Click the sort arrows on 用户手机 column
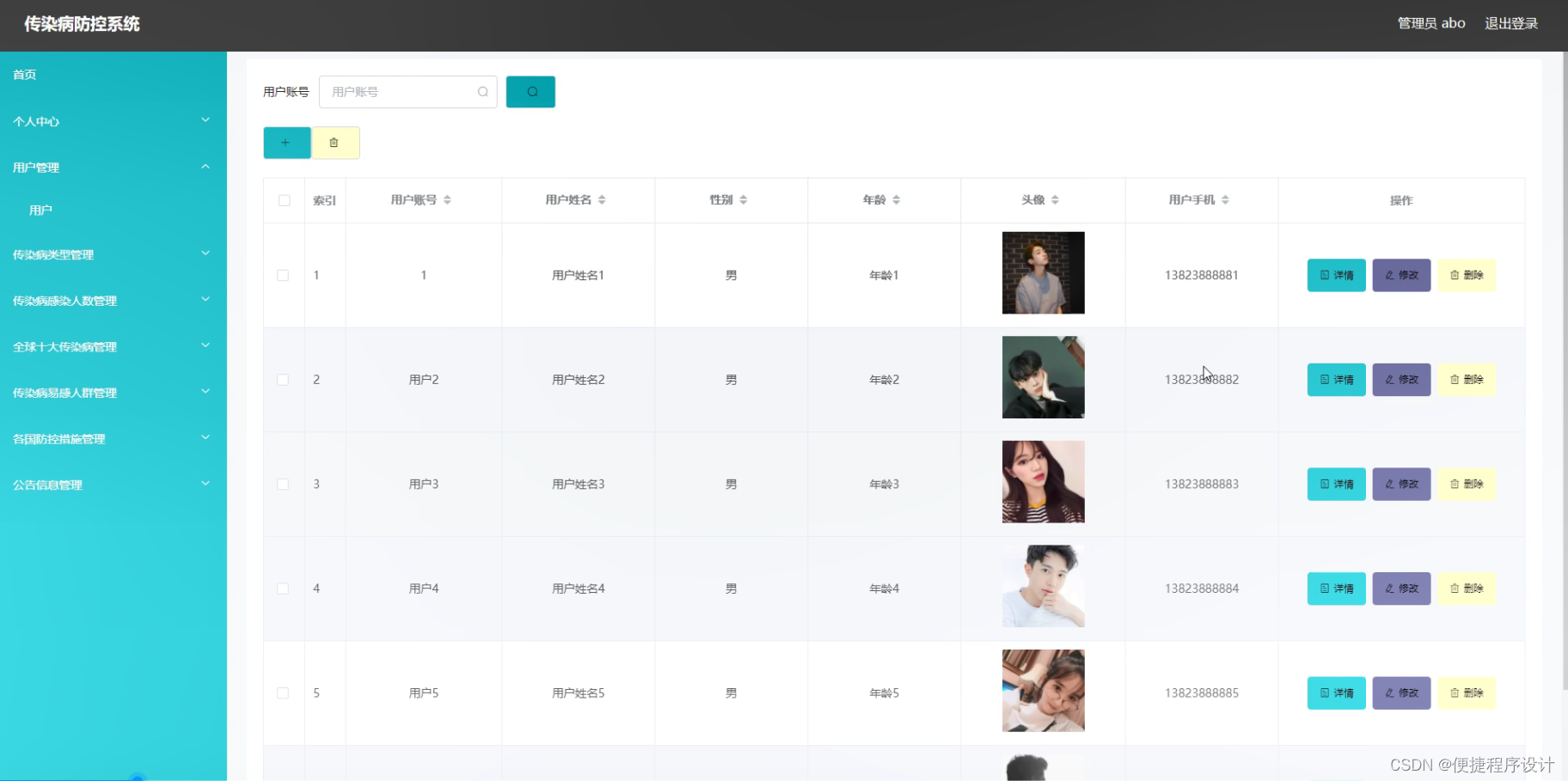This screenshot has width=1568, height=781. (1227, 199)
